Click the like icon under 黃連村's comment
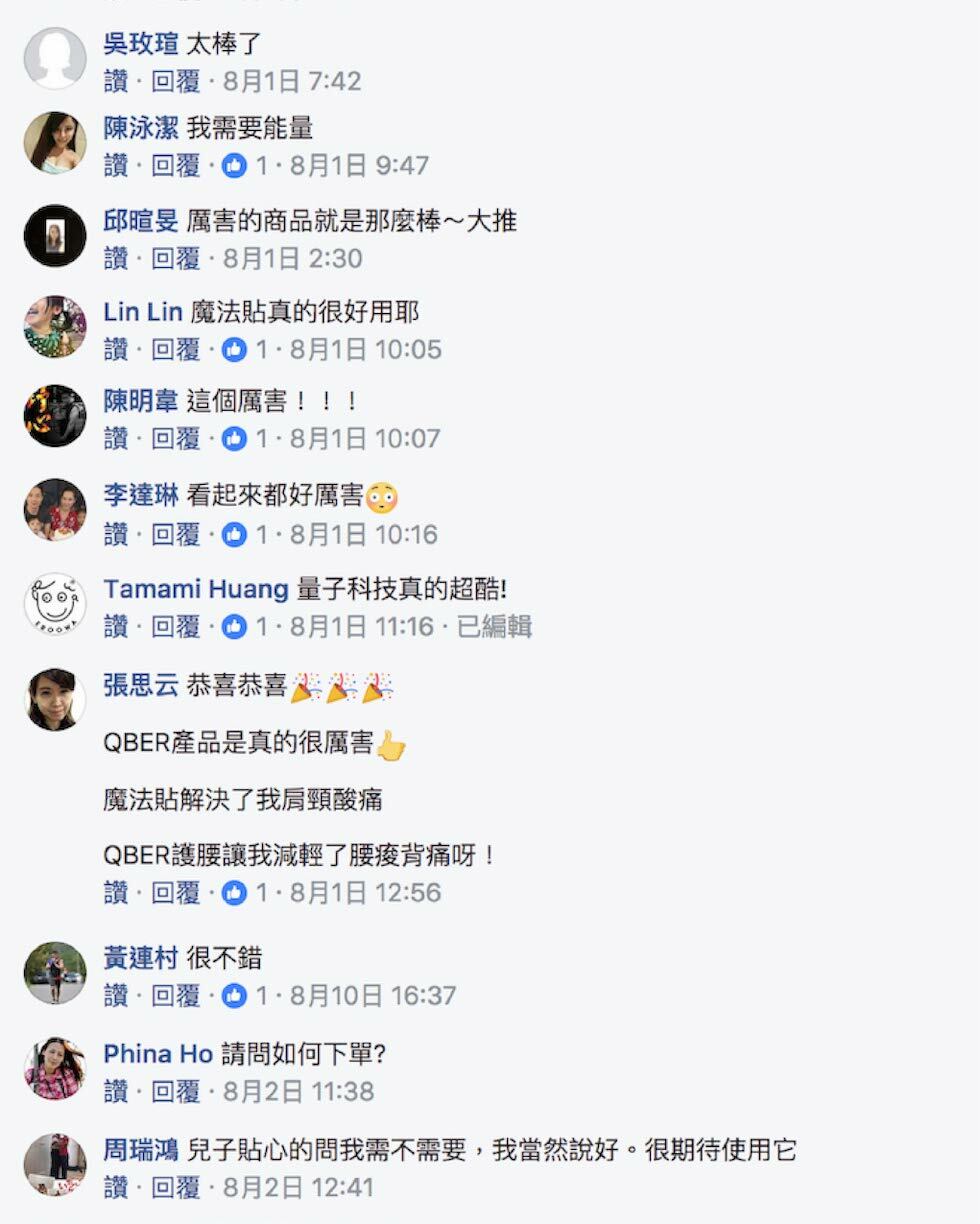The height and width of the screenshot is (1224, 980). pos(234,995)
